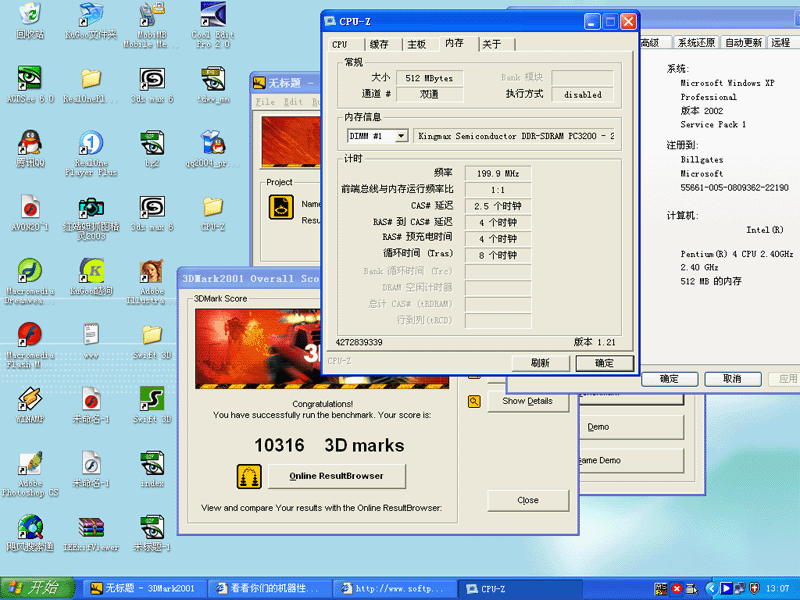
Task: Click 取消 in System Properties window
Action: point(733,379)
